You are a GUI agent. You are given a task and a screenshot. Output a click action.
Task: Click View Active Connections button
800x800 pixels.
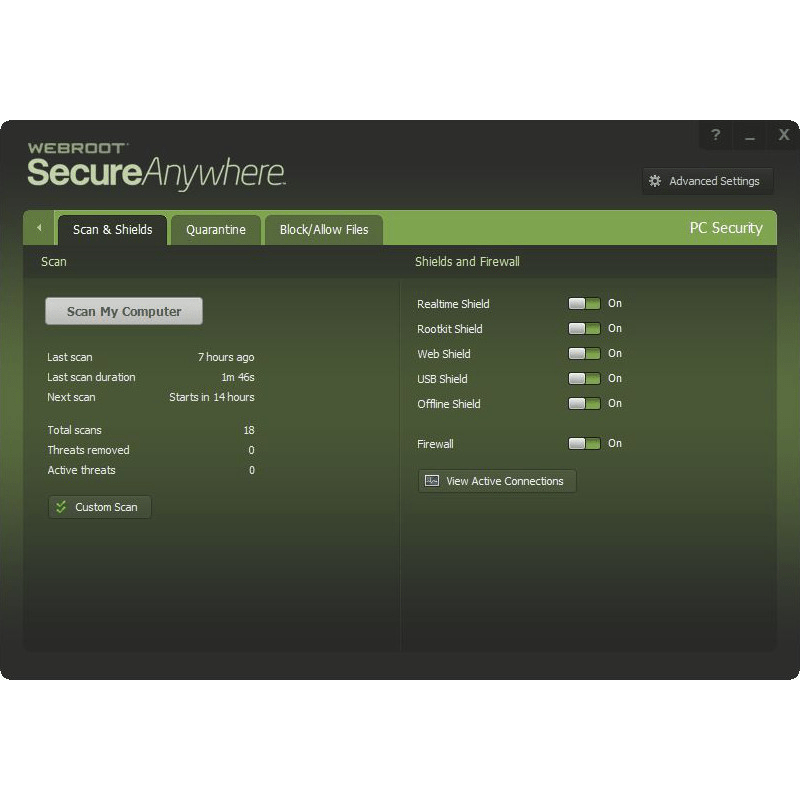coord(497,481)
